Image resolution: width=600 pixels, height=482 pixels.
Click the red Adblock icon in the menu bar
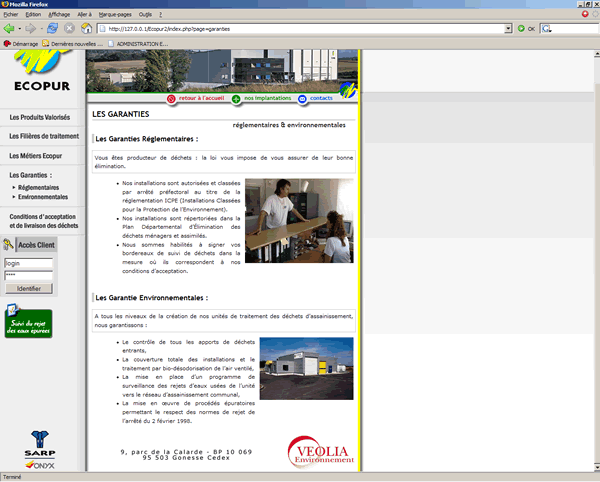(x=585, y=14)
